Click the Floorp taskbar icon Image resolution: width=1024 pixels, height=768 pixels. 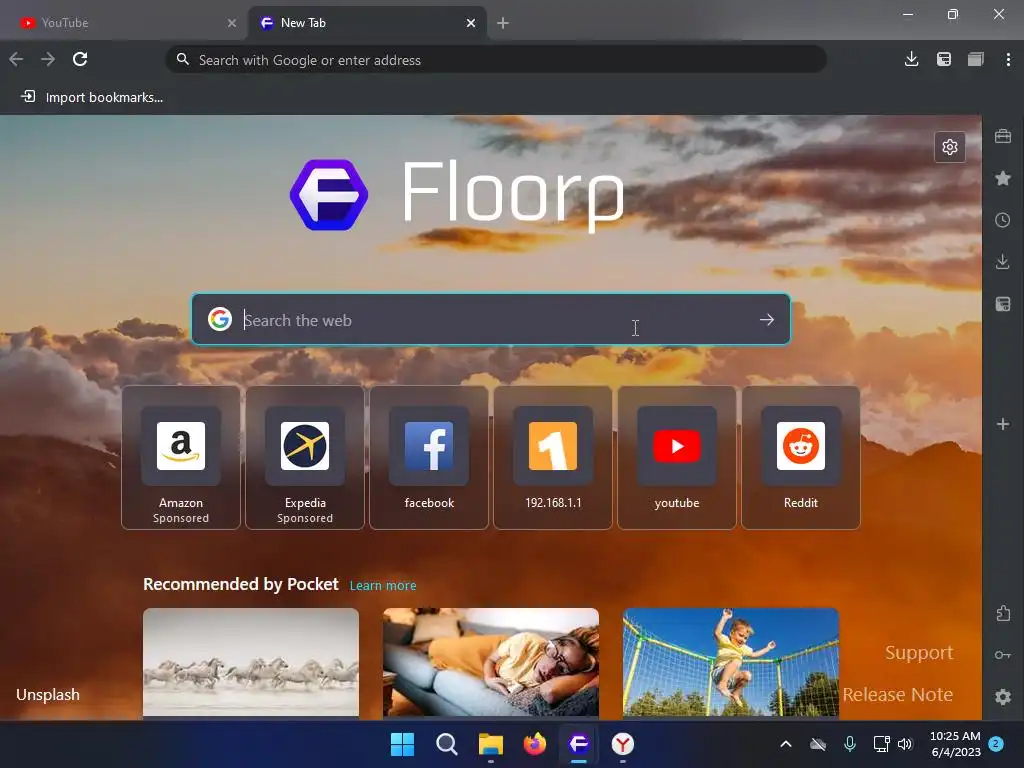pos(579,744)
